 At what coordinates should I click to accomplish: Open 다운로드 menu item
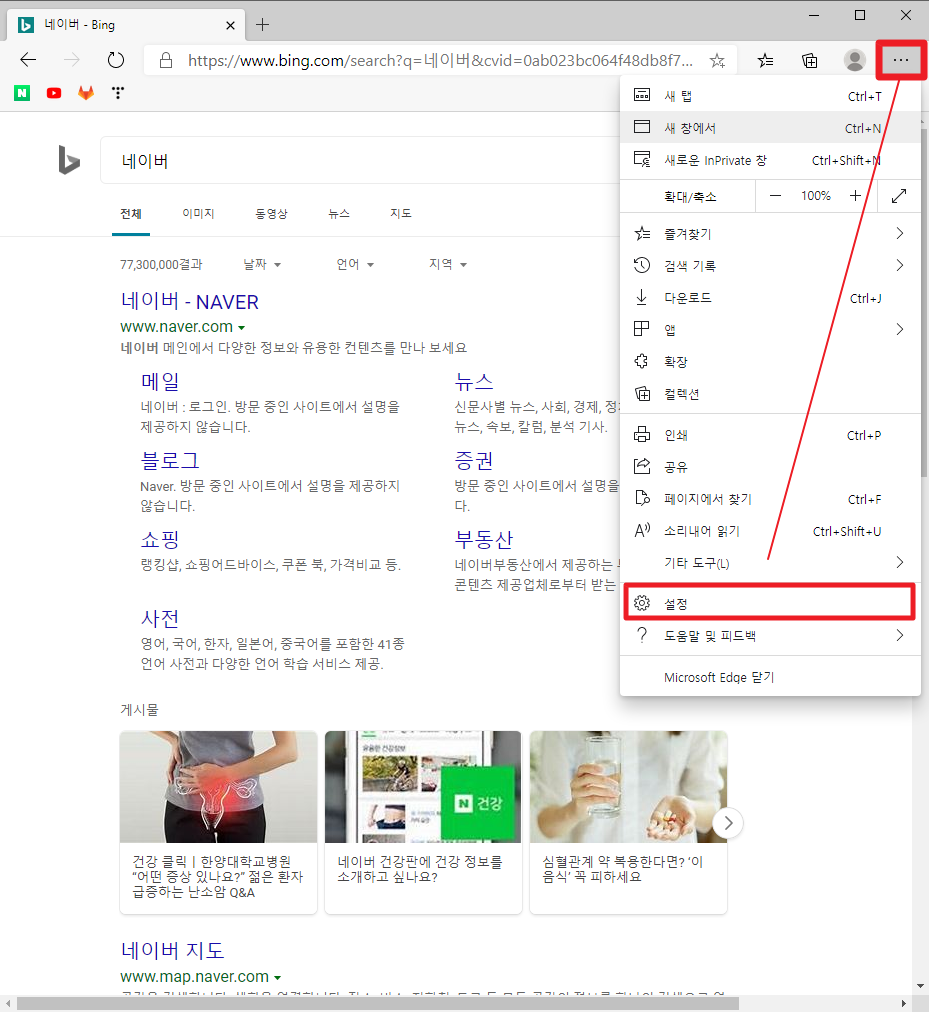(x=770, y=298)
